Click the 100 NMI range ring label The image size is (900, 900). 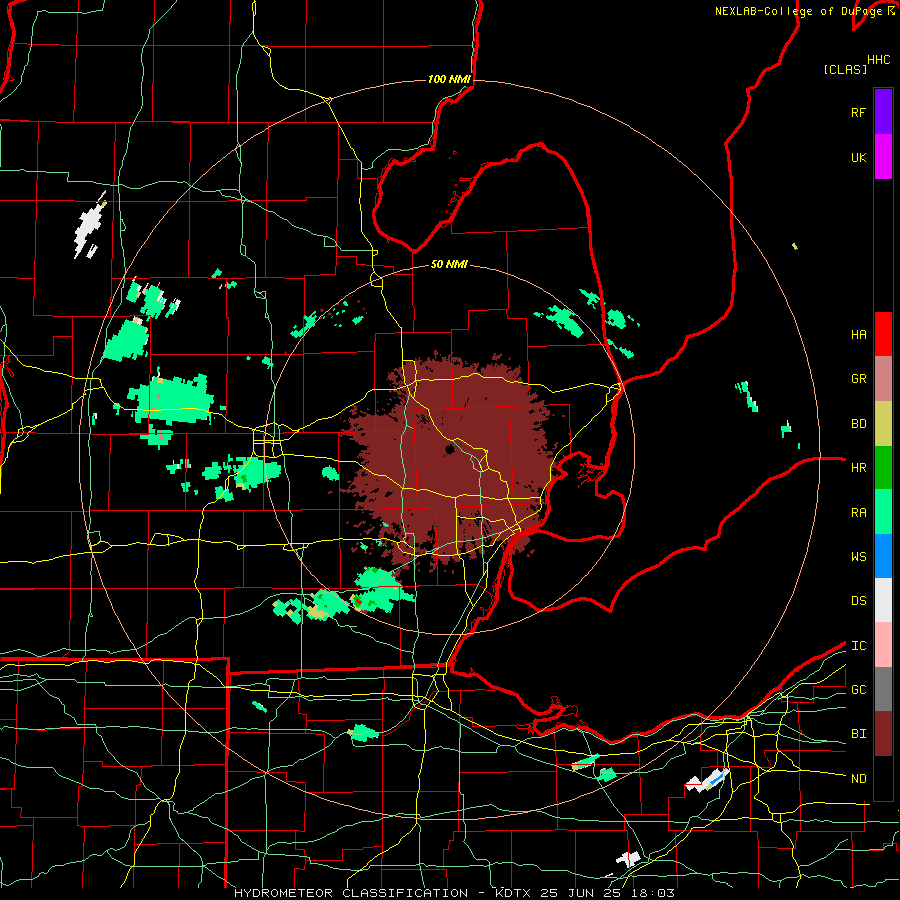[x=449, y=79]
